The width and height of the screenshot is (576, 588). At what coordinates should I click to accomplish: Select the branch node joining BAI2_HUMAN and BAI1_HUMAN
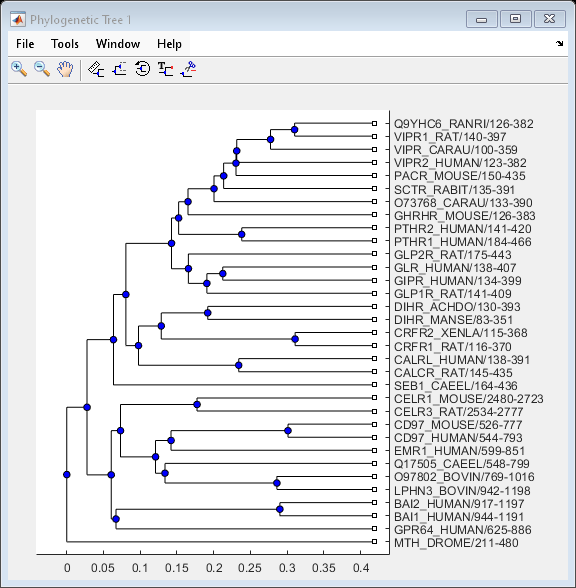click(279, 509)
